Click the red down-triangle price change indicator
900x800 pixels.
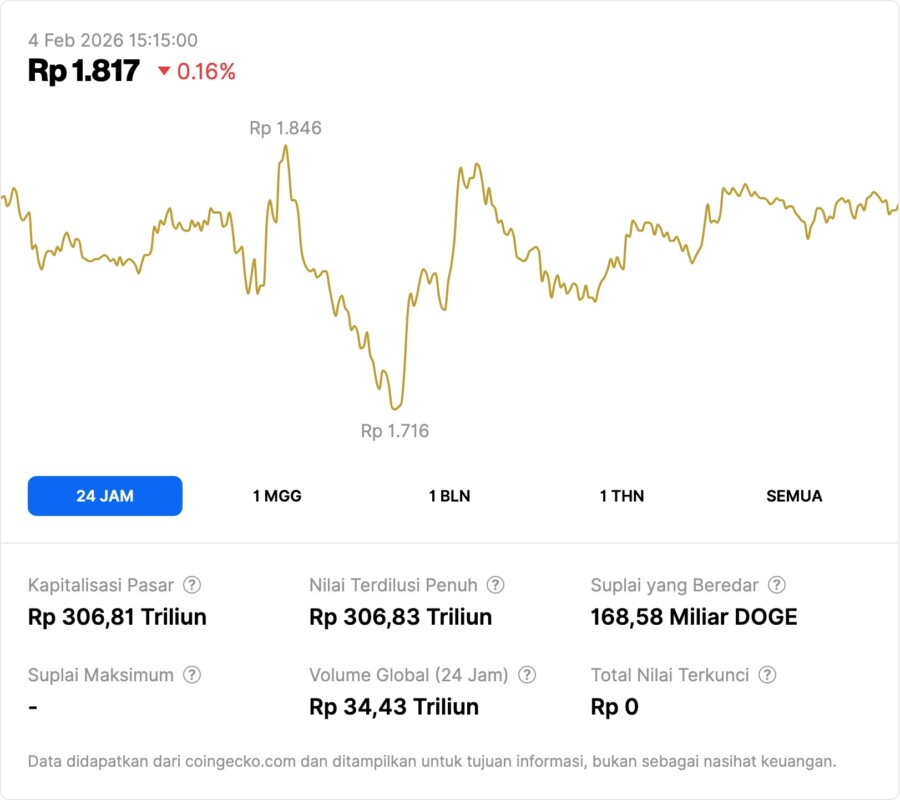click(x=165, y=72)
